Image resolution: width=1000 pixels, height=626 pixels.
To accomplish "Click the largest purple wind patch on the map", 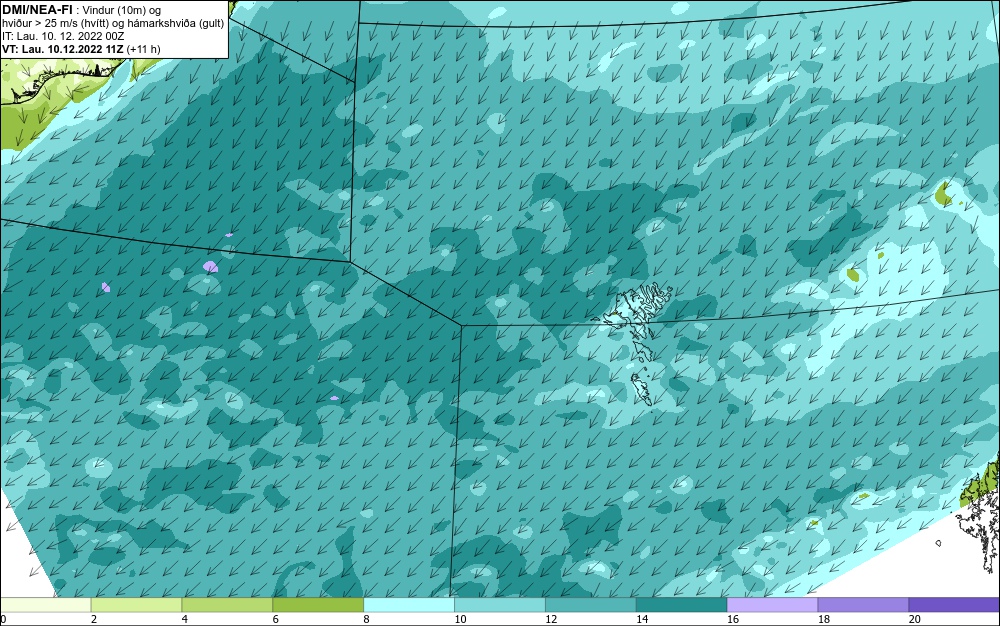I will tap(210, 266).
